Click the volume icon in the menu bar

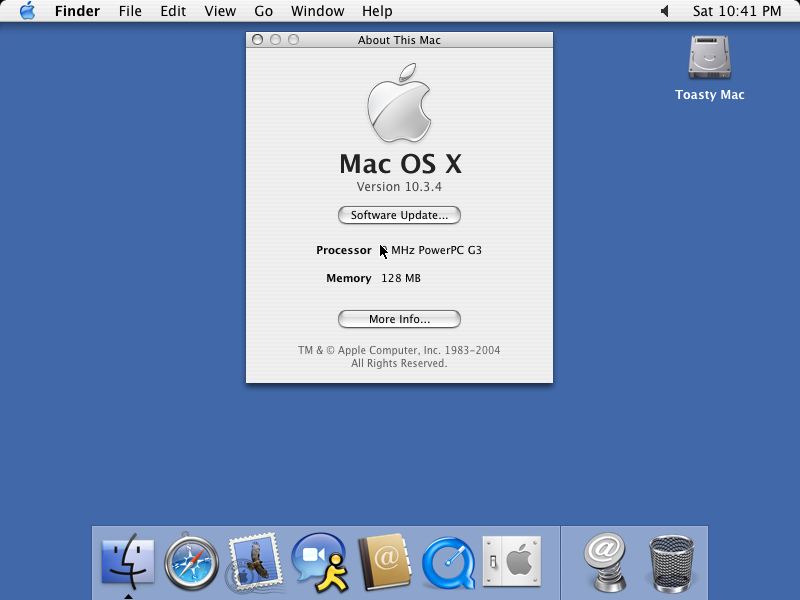click(664, 11)
